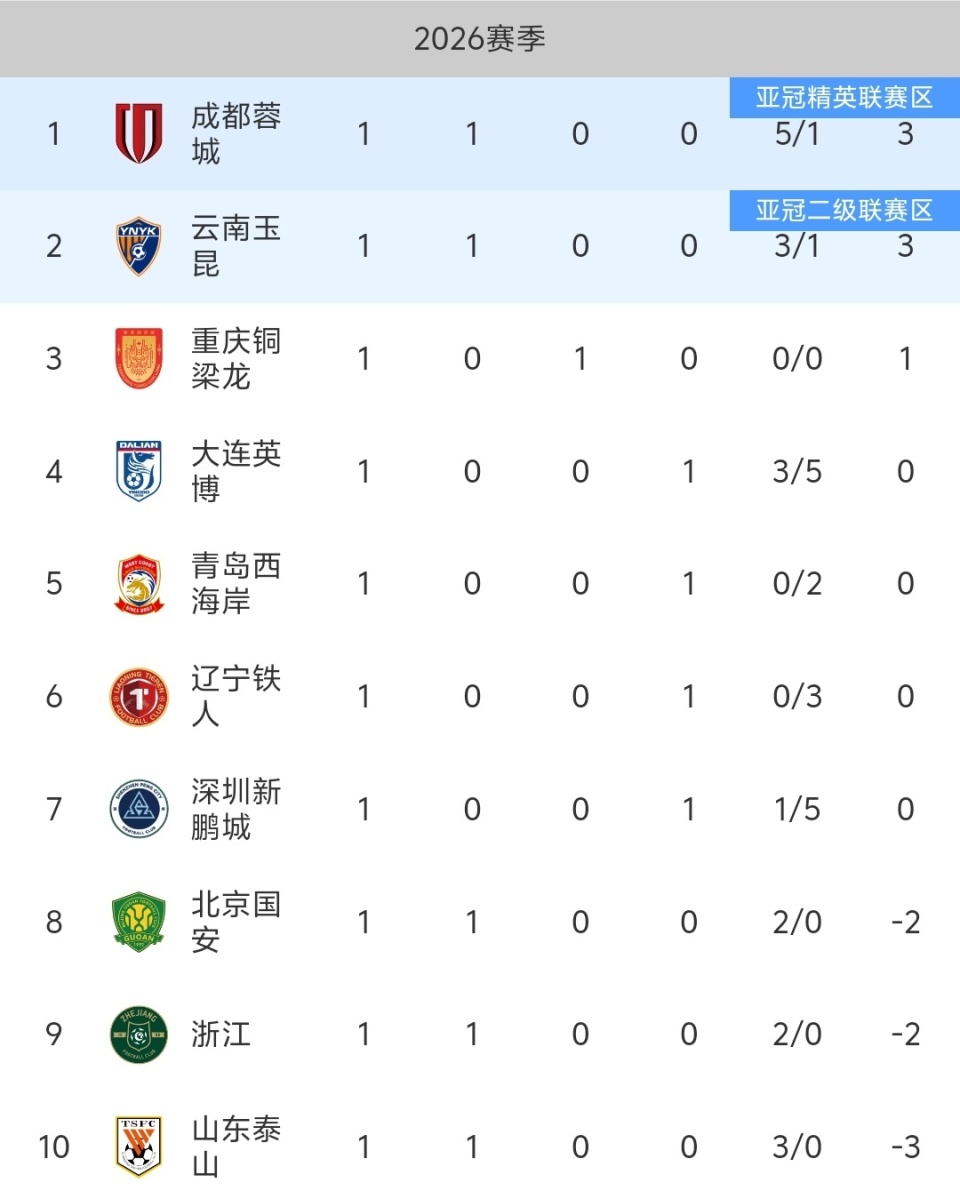Click the Qingdao West Coast crest
The image size is (960, 1191).
(x=138, y=583)
